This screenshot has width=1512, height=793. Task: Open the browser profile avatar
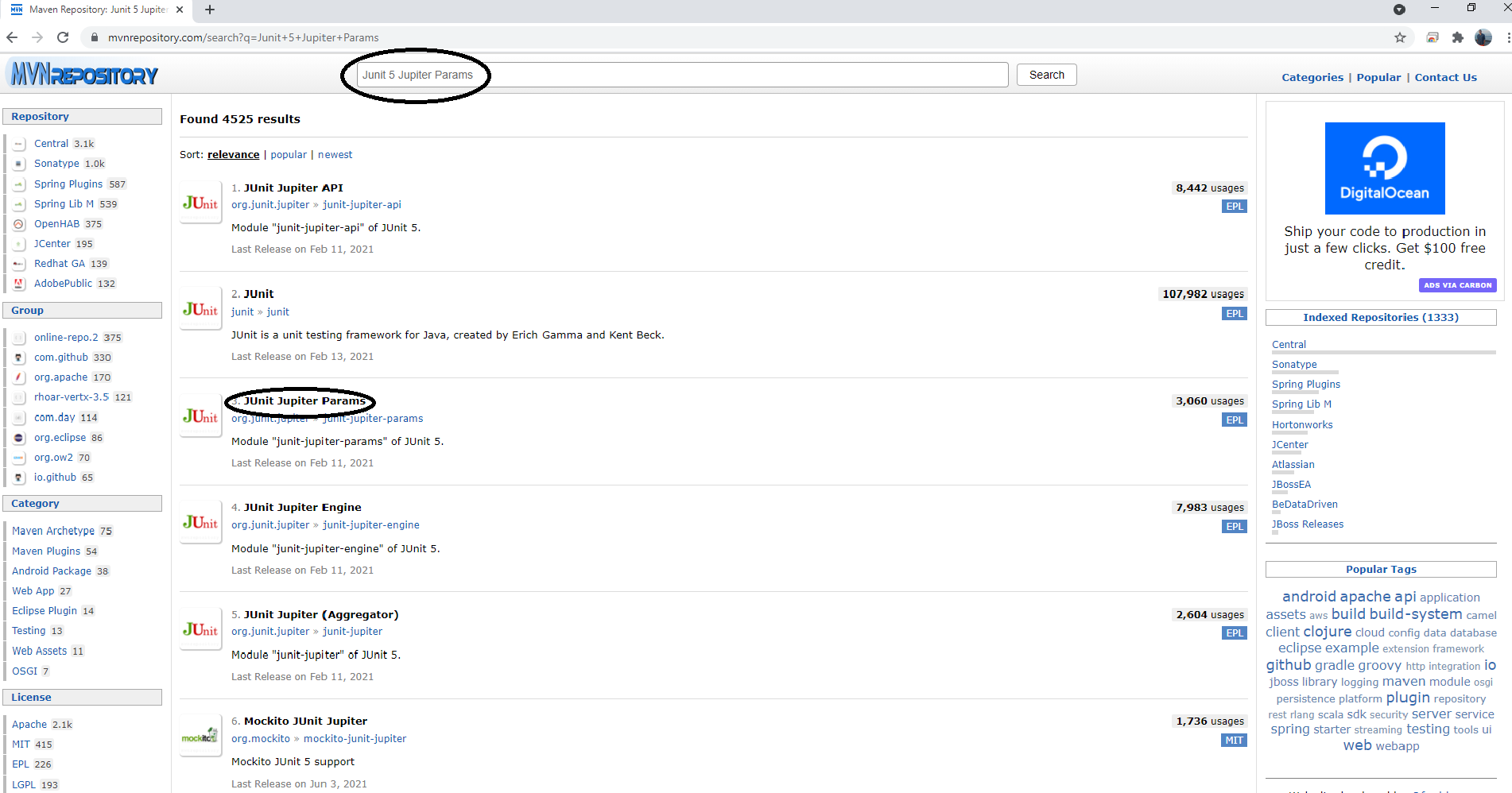(1483, 37)
